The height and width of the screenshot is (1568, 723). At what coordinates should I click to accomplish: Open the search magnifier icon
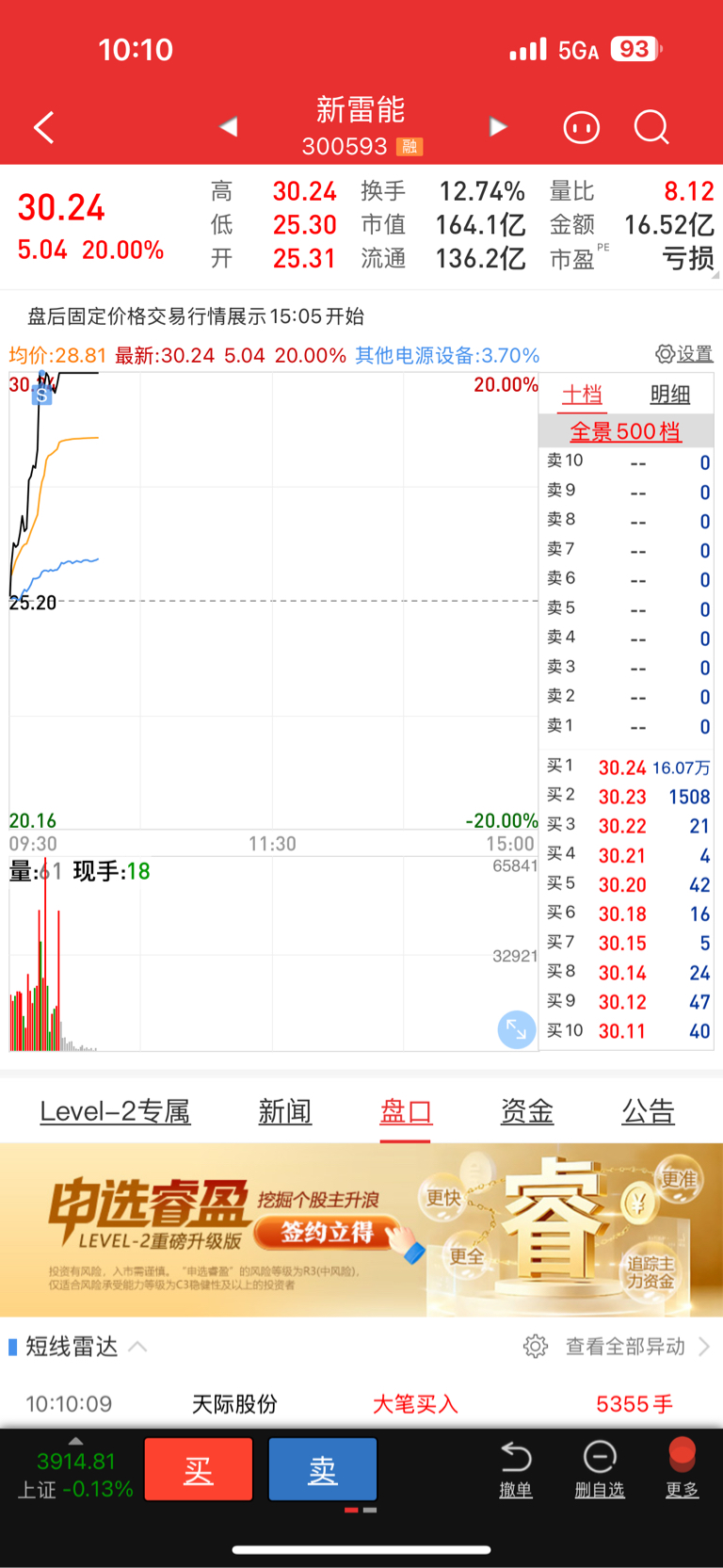pos(651,127)
